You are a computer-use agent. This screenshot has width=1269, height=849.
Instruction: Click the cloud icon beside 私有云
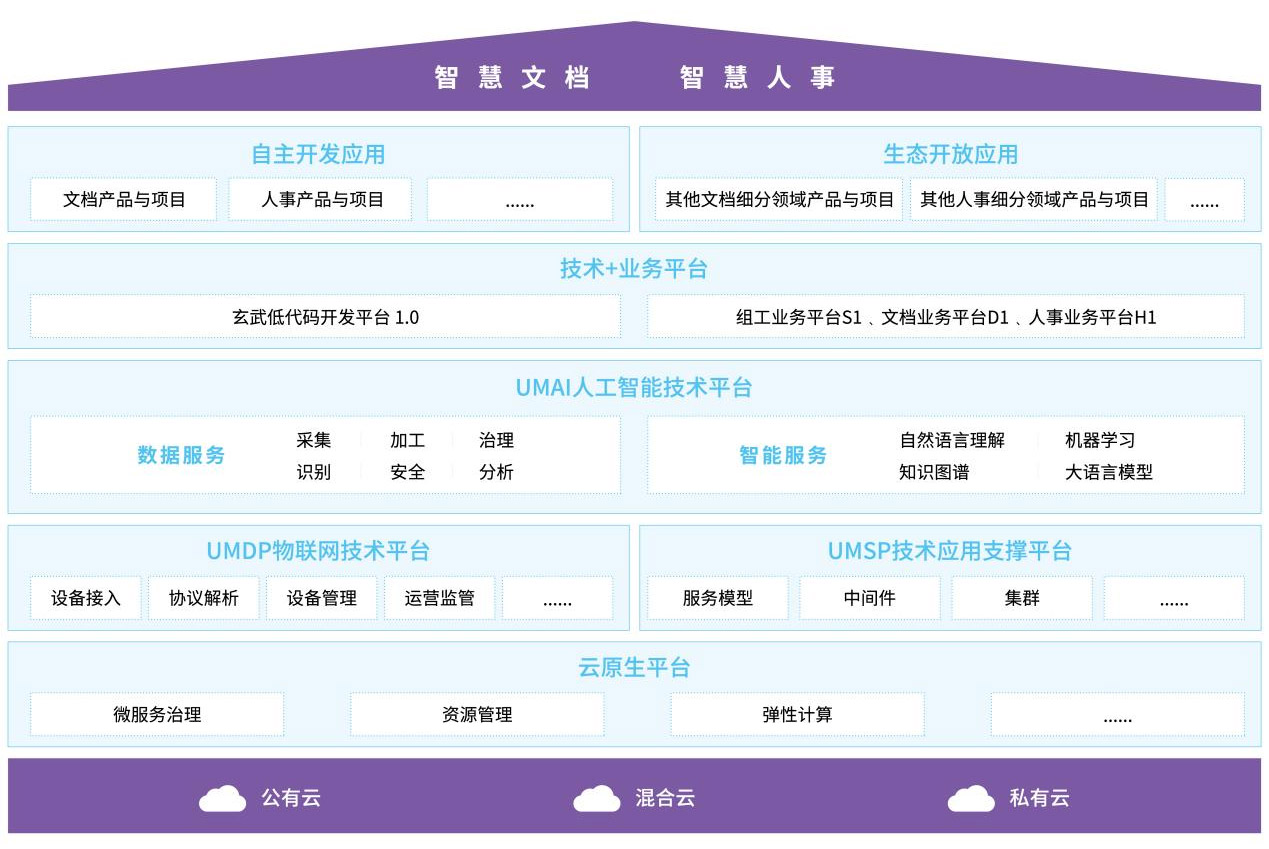tap(971, 798)
